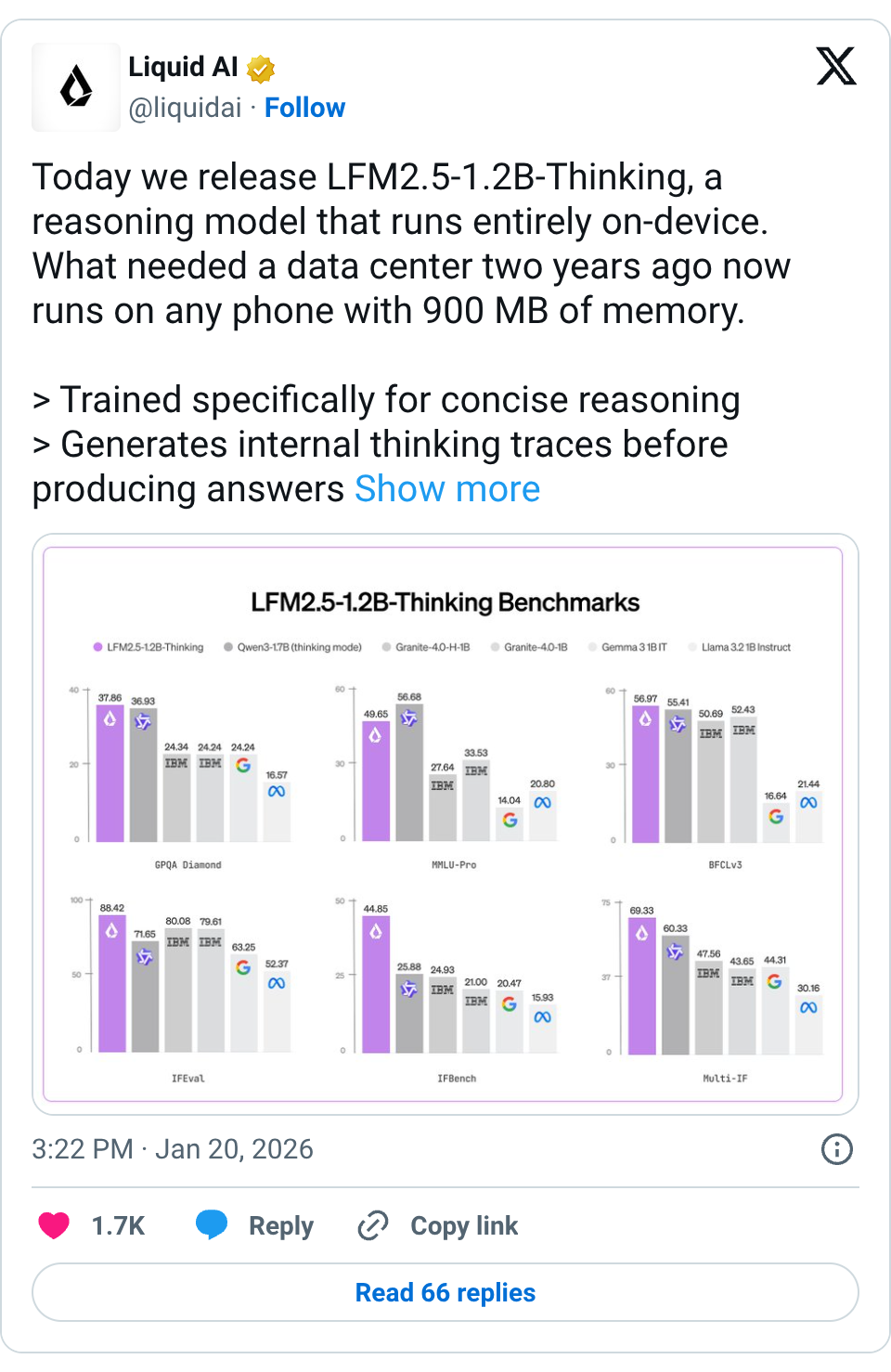This screenshot has height=1372, width=891.
Task: Click the gray Qwen3-1.7B legend dot
Action: pyautogui.click(x=228, y=647)
